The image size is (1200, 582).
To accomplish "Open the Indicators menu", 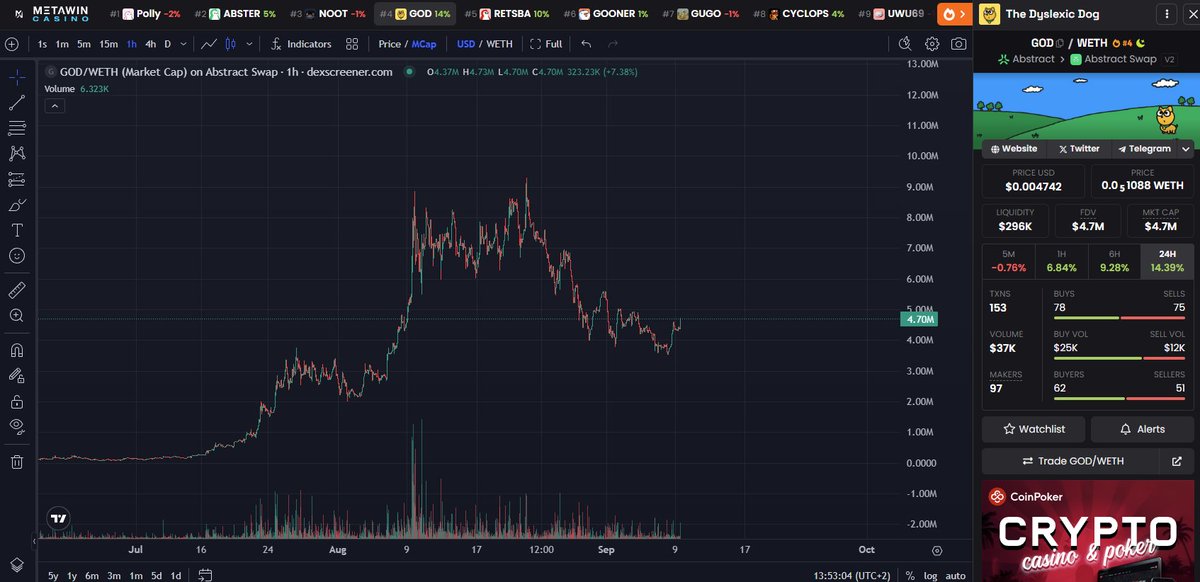I will click(301, 44).
